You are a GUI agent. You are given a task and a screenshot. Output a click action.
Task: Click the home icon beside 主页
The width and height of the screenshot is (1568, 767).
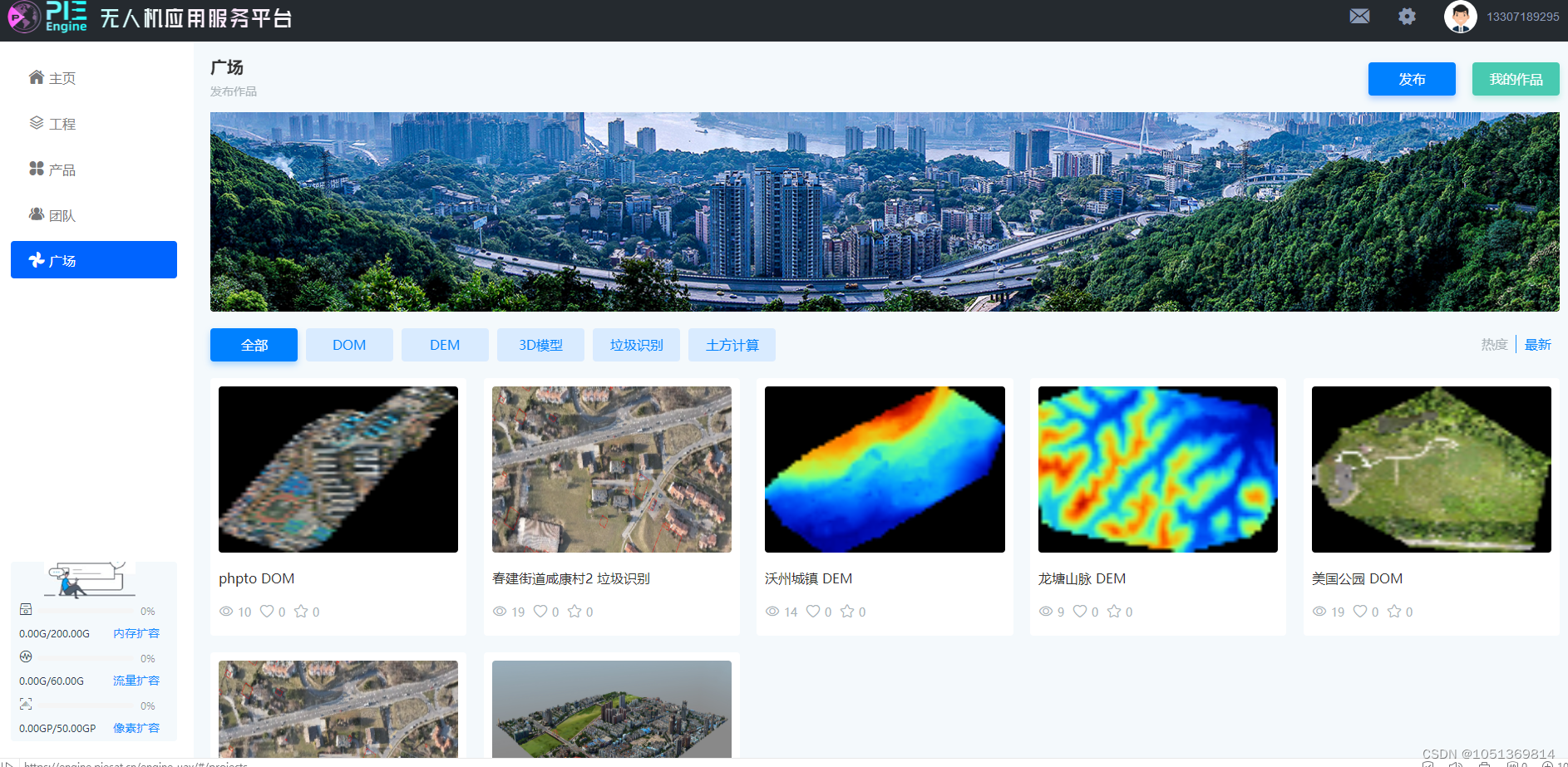[x=37, y=77]
